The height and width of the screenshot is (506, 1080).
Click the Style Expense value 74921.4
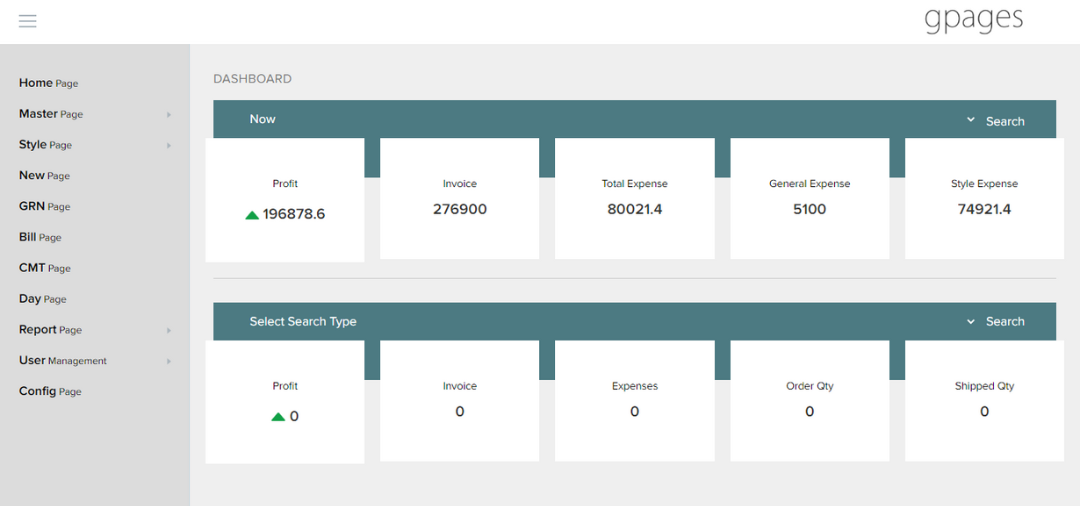click(984, 209)
